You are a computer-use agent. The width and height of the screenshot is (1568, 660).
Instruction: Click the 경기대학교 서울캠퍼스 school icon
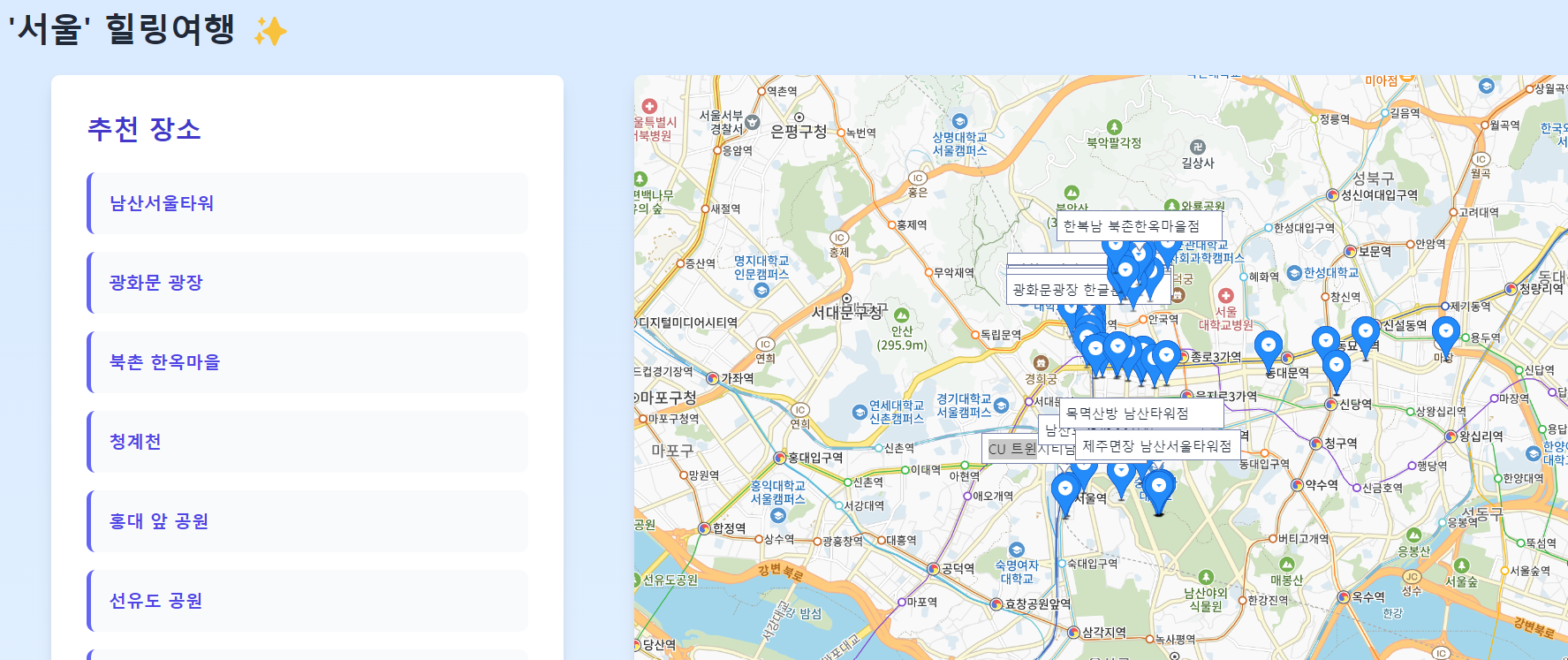pos(1001,406)
